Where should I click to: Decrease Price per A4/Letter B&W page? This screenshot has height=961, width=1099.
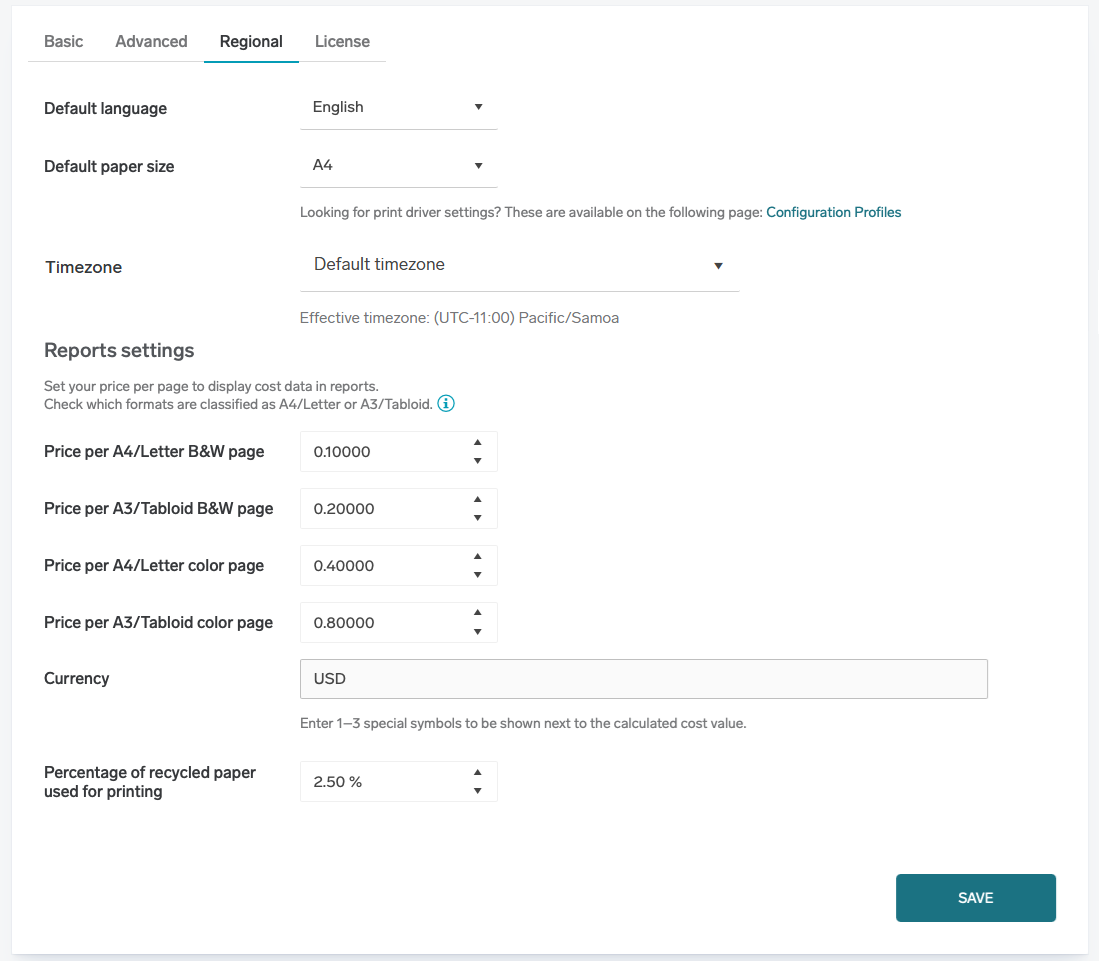coord(478,461)
